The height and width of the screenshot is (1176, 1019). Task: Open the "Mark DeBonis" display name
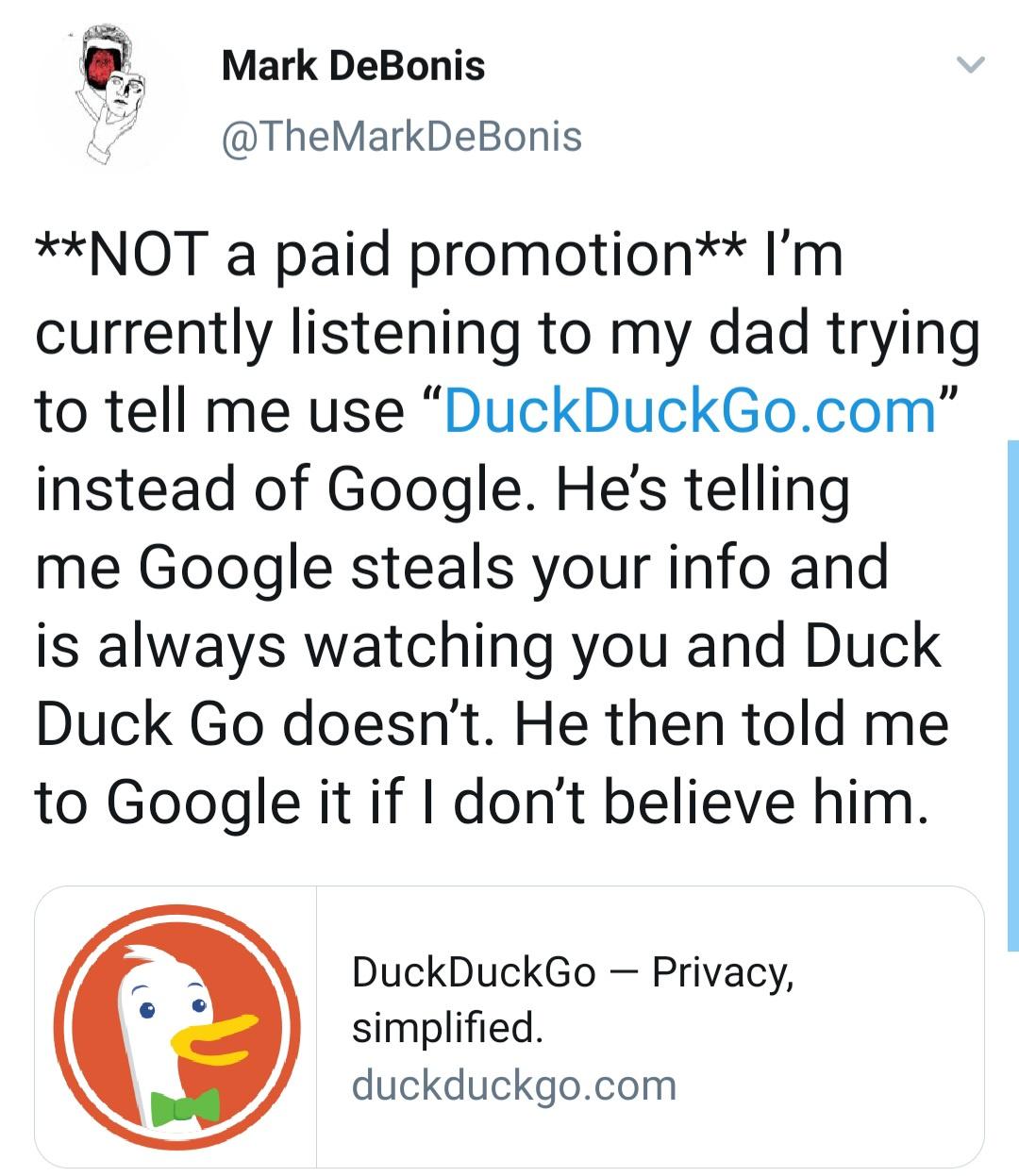[x=353, y=66]
